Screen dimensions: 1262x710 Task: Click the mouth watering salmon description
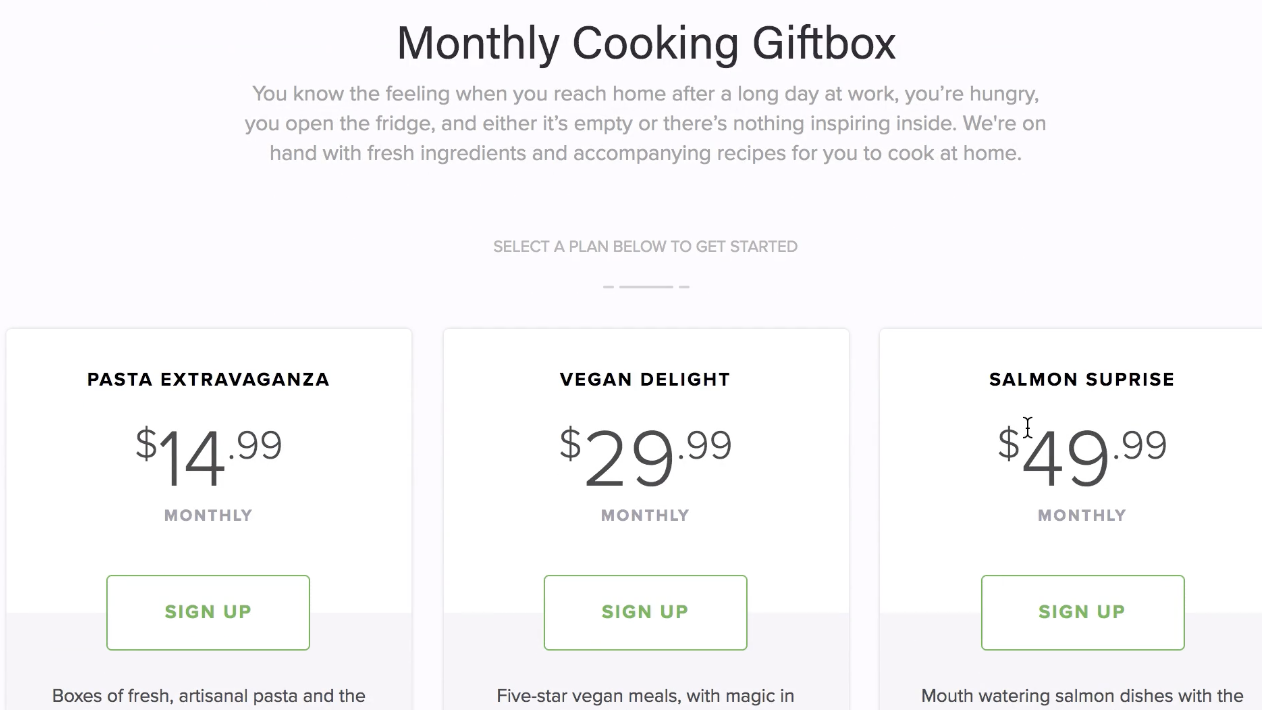tap(1082, 695)
